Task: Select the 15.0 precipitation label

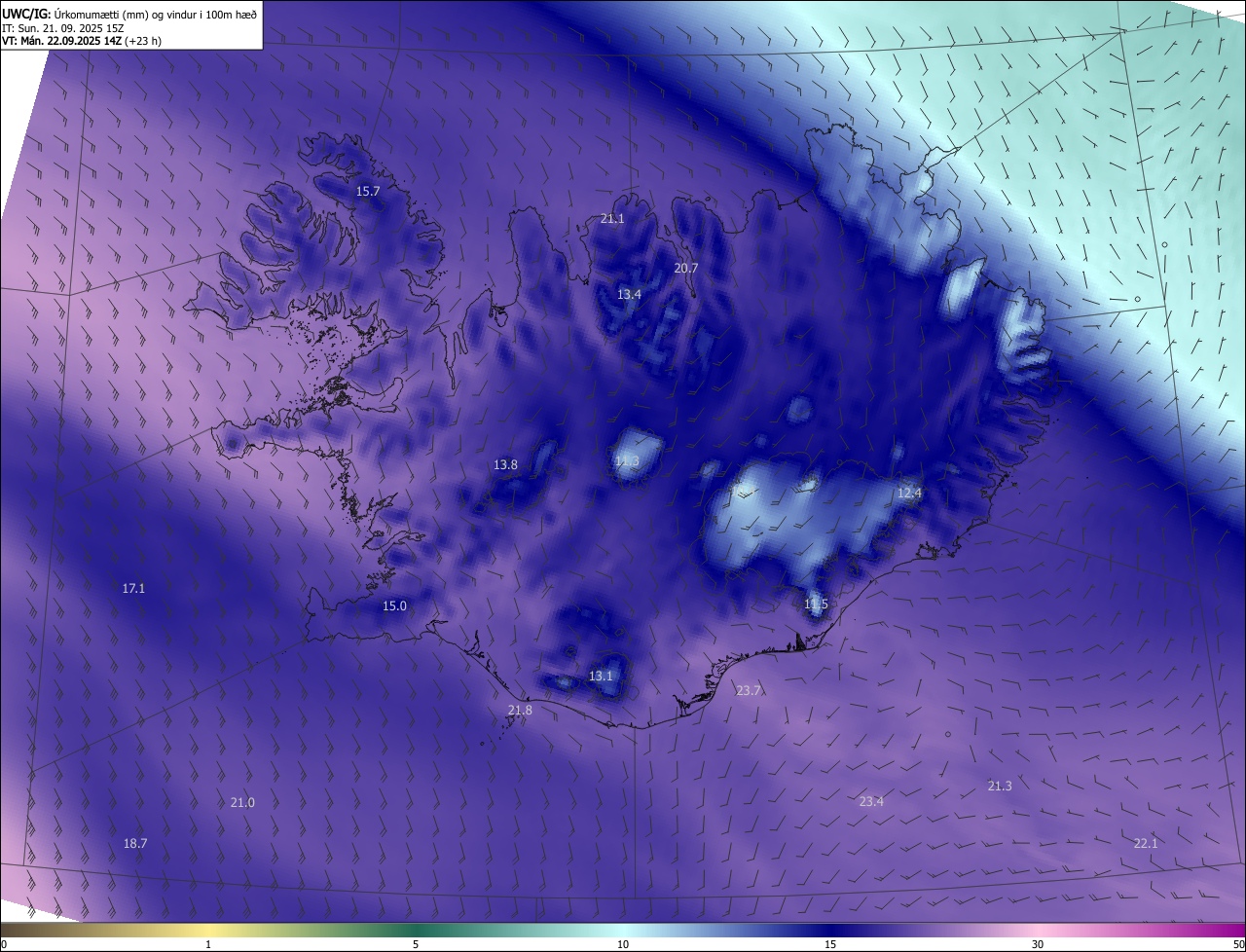Action: (x=394, y=606)
